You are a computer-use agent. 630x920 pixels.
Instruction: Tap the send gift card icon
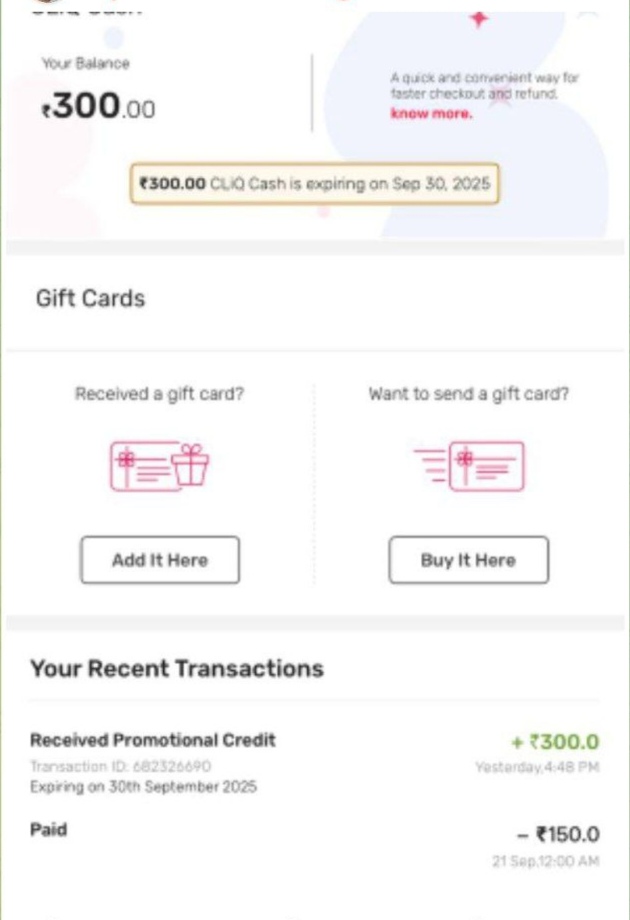468,467
